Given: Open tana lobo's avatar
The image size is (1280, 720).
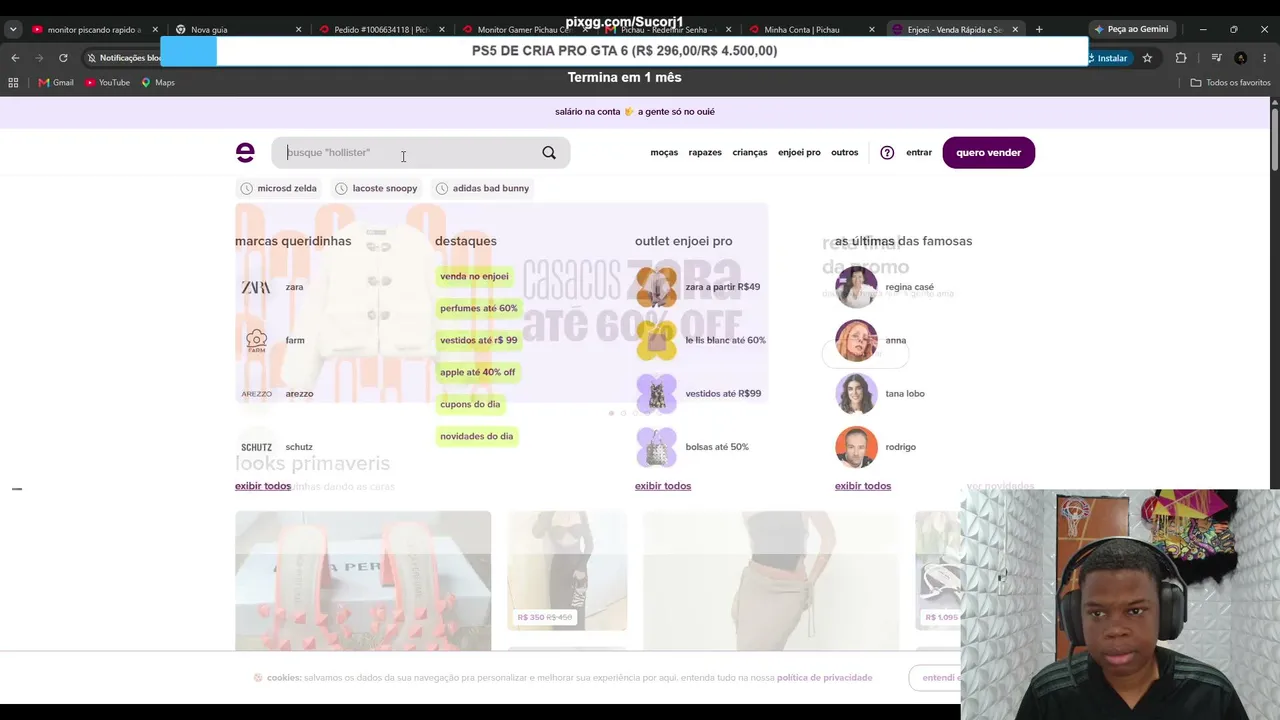Looking at the screenshot, I should pyautogui.click(x=856, y=394).
